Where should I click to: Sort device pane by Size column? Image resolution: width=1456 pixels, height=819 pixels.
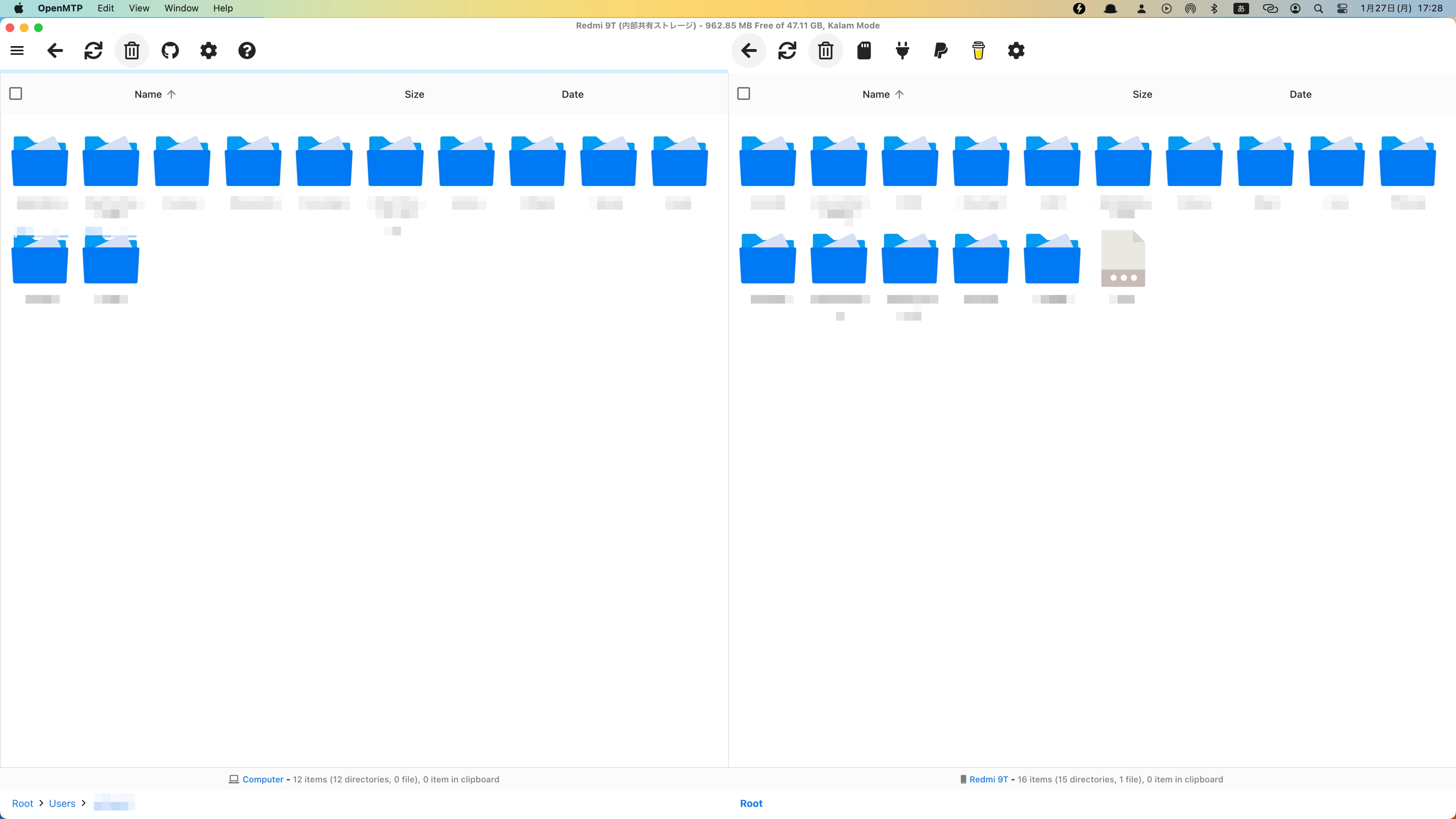(1142, 94)
